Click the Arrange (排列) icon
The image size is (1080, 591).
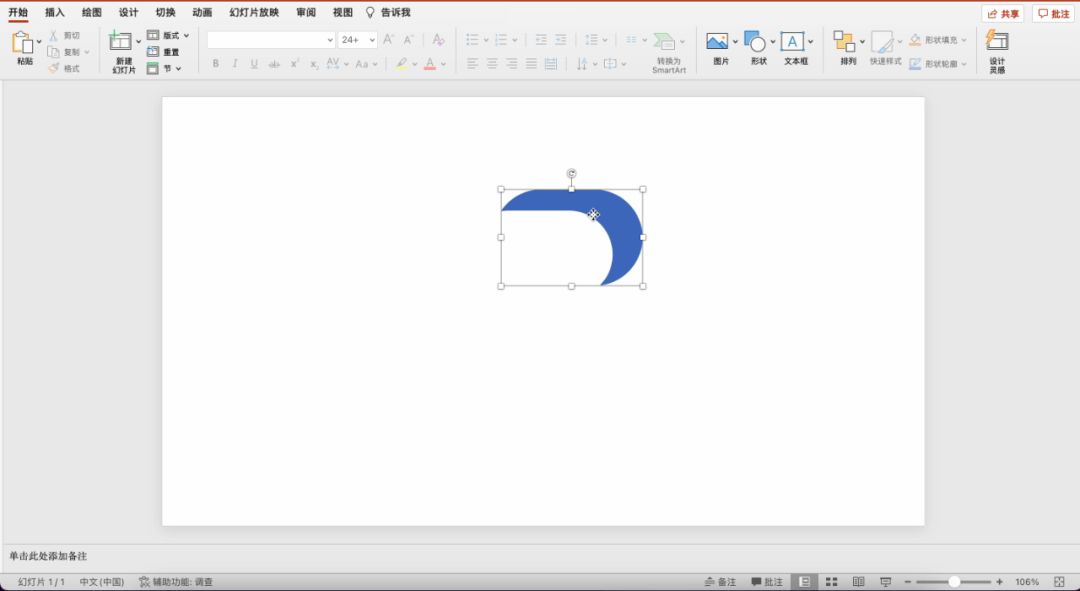[844, 42]
